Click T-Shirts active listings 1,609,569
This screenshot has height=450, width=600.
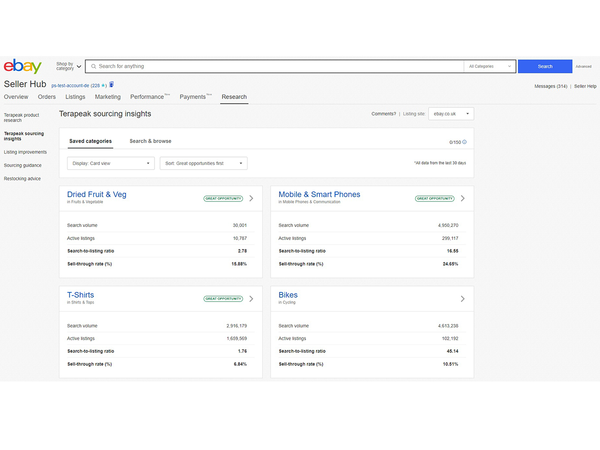point(237,339)
